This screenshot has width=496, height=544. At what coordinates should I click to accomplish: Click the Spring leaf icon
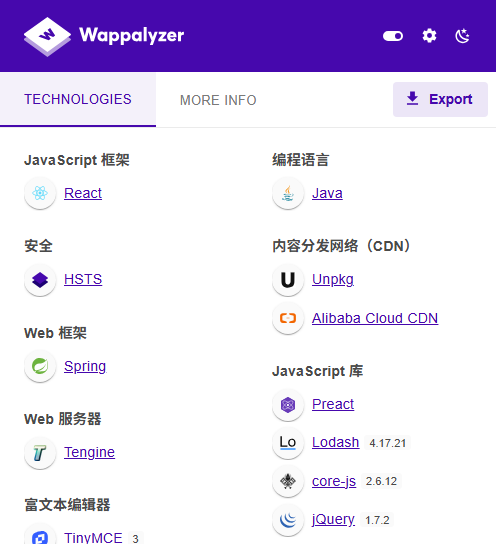click(40, 366)
